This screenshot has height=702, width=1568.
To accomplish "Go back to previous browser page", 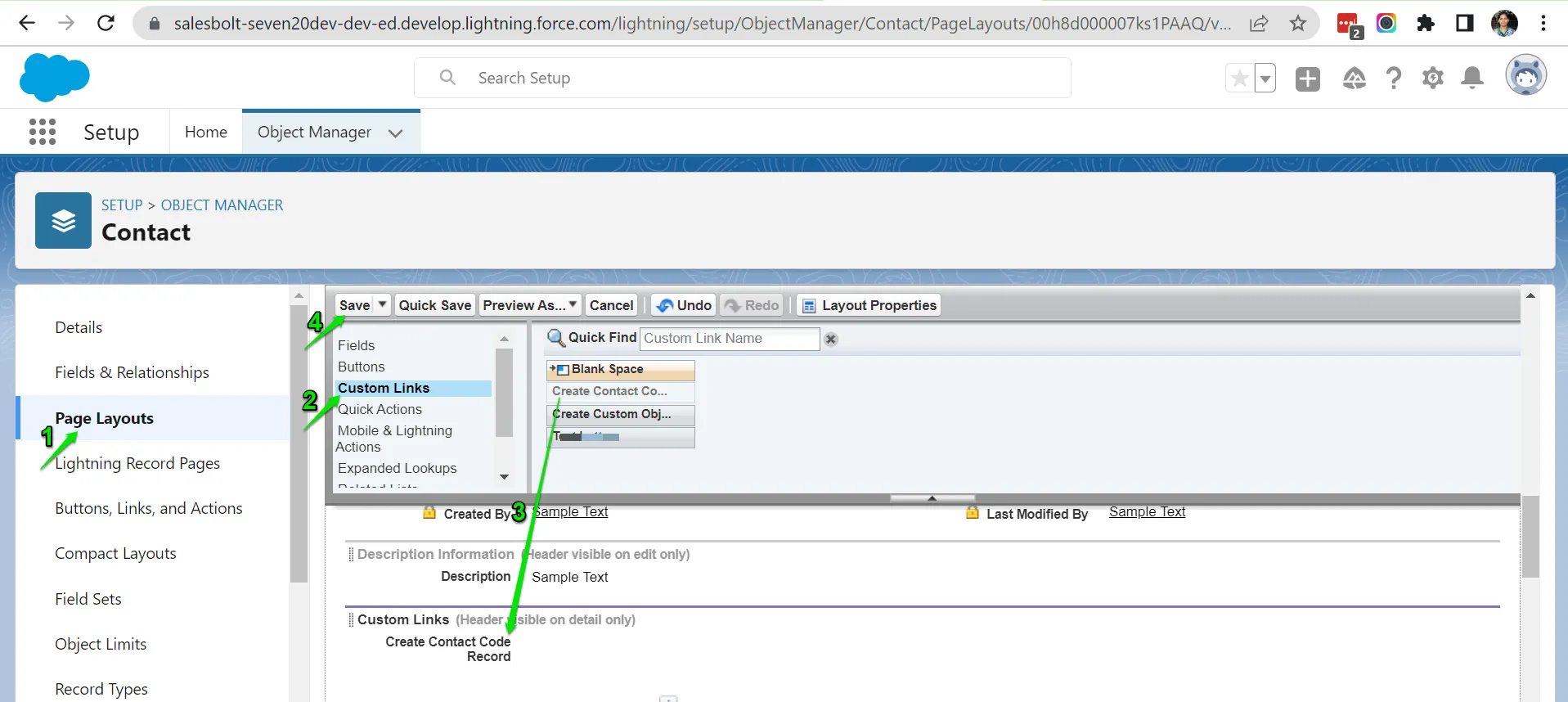I will click(x=27, y=23).
